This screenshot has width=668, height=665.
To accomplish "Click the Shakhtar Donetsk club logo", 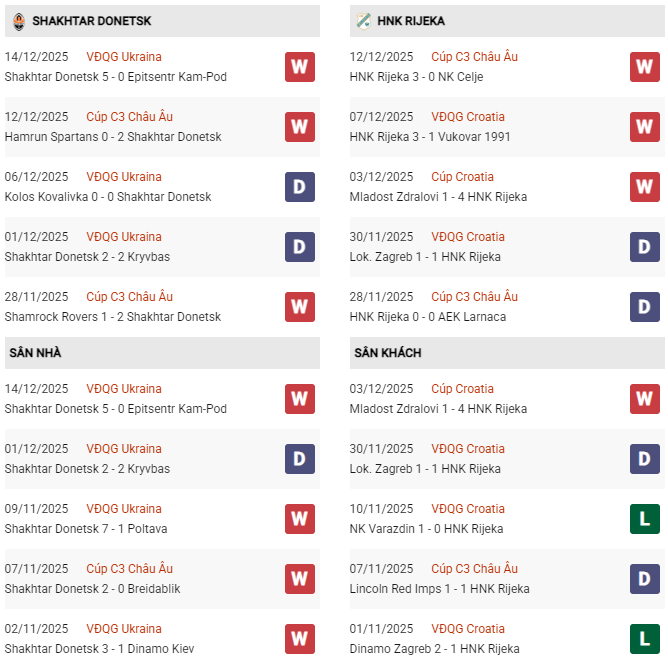I will (x=17, y=21).
